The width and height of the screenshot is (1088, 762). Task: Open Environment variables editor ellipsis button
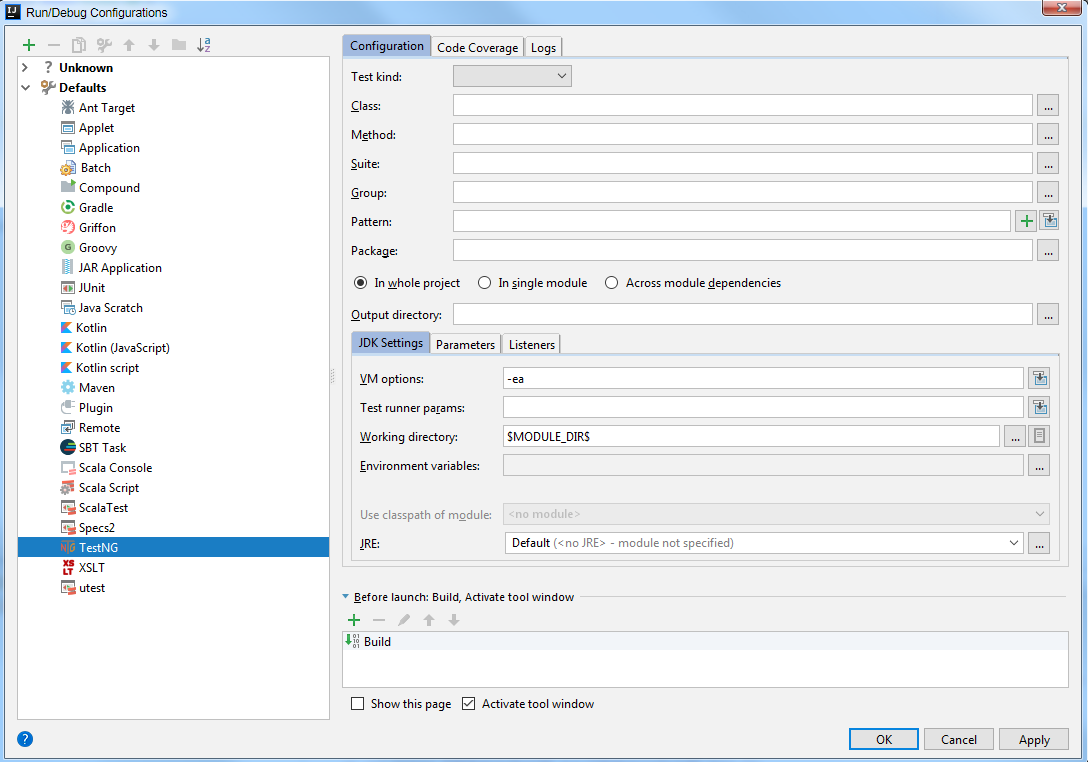click(1039, 465)
